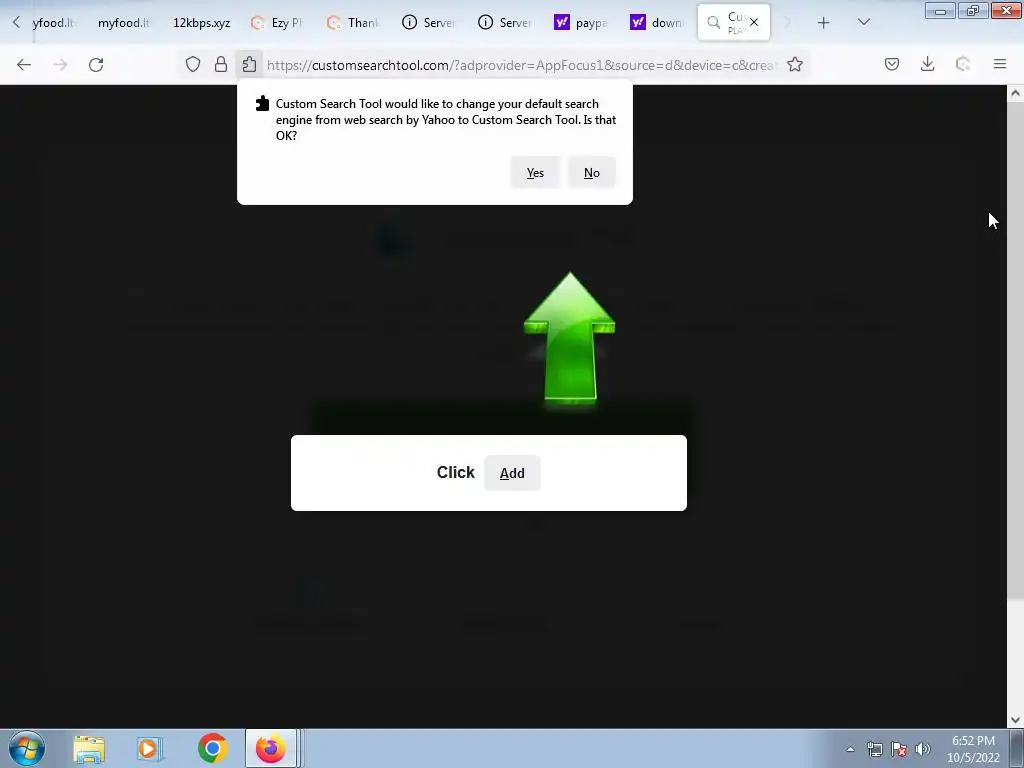Save page to Pocket

[x=892, y=64]
